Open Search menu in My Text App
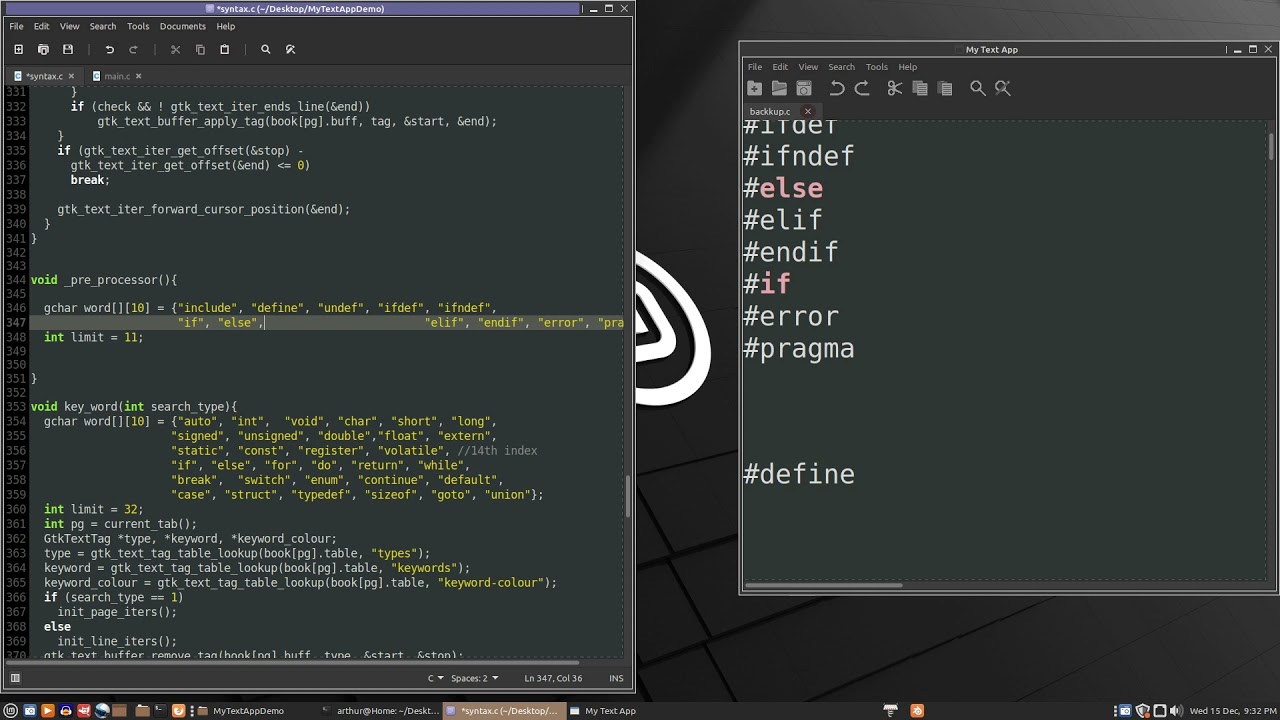 coord(841,67)
